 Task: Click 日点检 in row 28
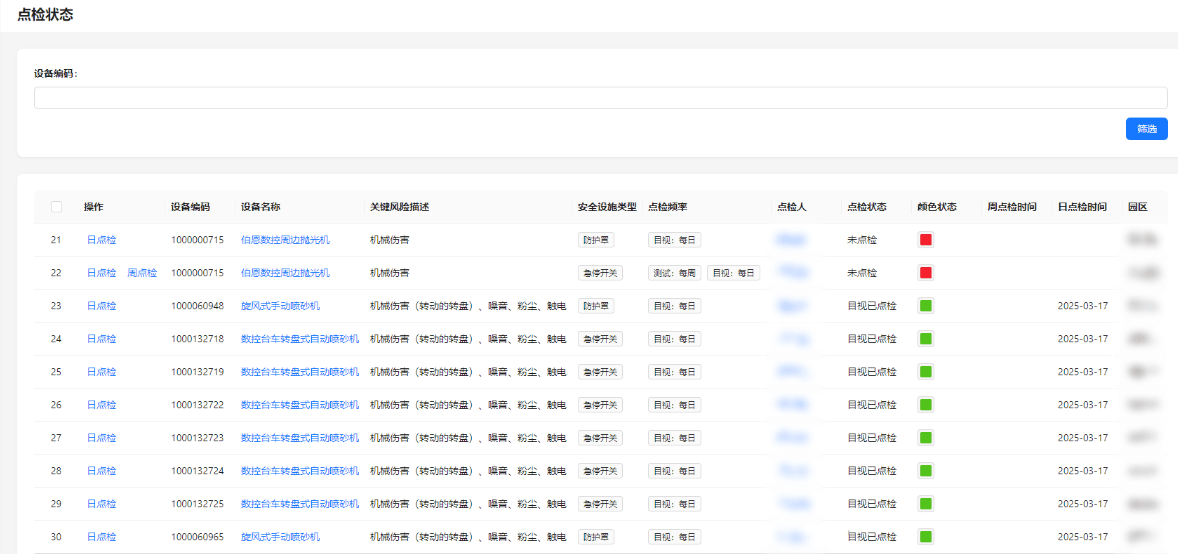coord(101,471)
